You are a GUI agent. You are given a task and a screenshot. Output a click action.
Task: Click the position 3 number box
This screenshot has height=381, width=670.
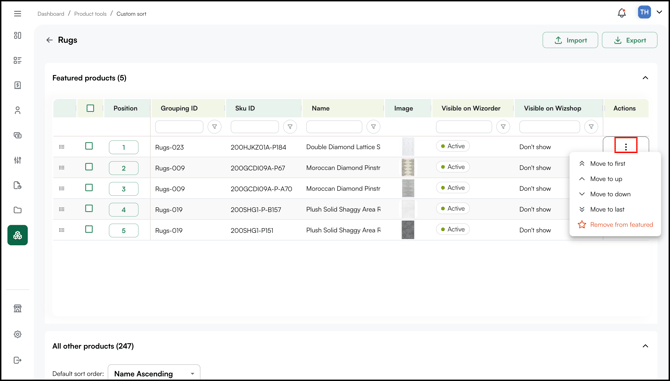[x=123, y=189]
